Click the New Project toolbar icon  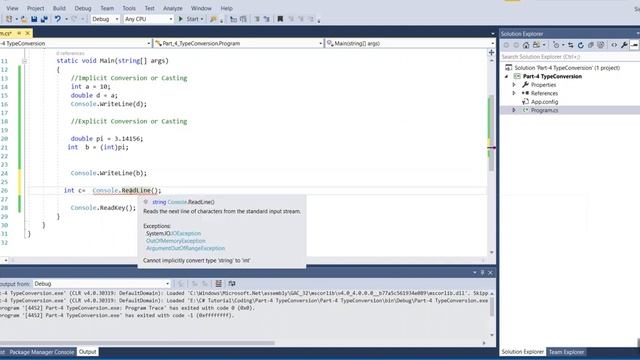point(9,19)
